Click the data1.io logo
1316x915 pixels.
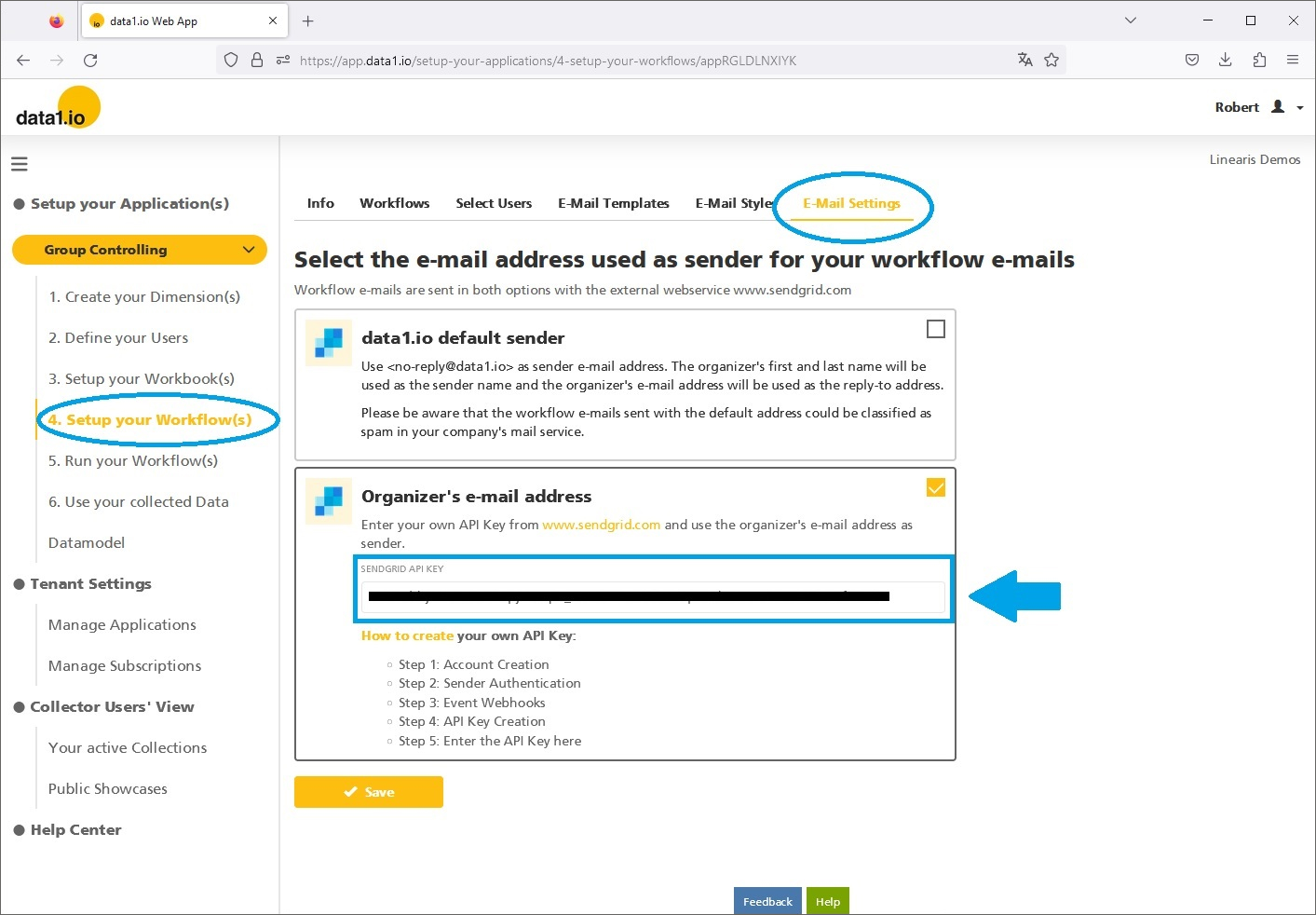[58, 108]
